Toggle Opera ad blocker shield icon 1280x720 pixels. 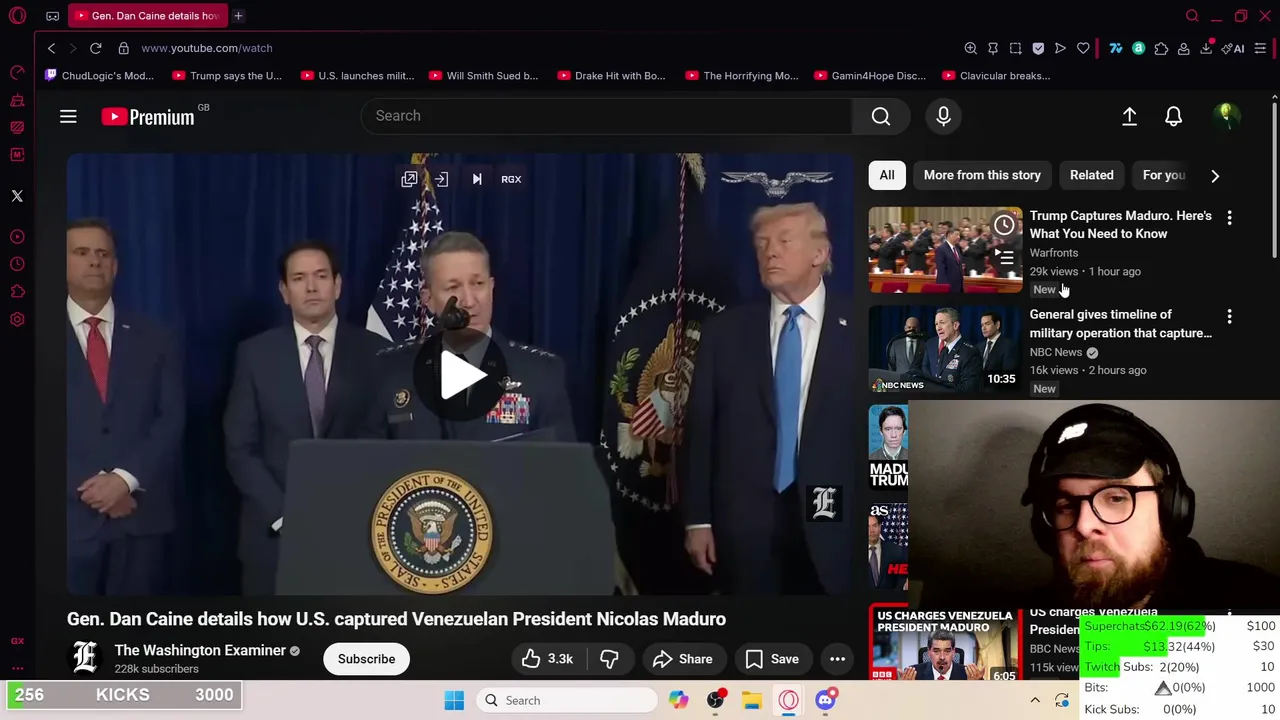[x=1038, y=48]
